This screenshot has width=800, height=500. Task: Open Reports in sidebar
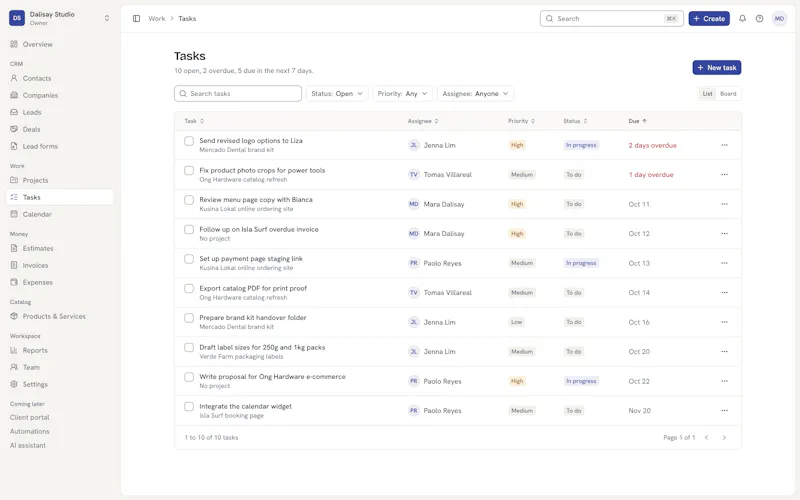(60, 350)
